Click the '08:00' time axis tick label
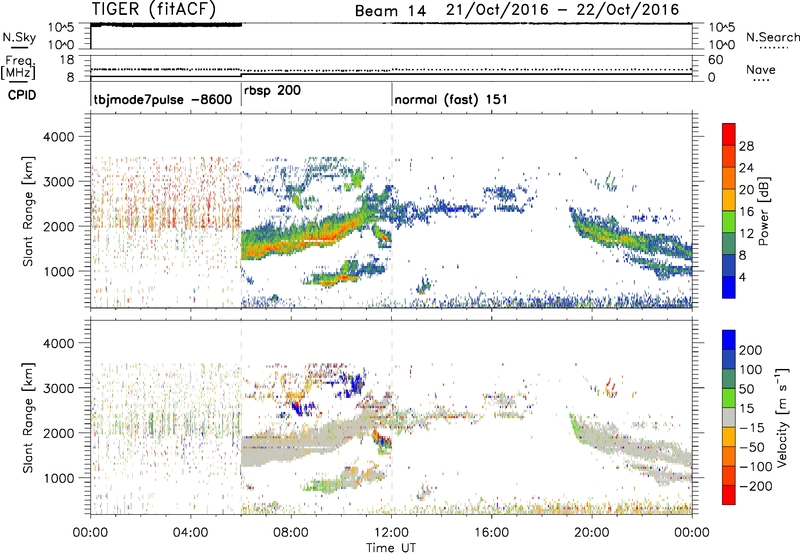Screen dimensions: 800x554 click(291, 533)
